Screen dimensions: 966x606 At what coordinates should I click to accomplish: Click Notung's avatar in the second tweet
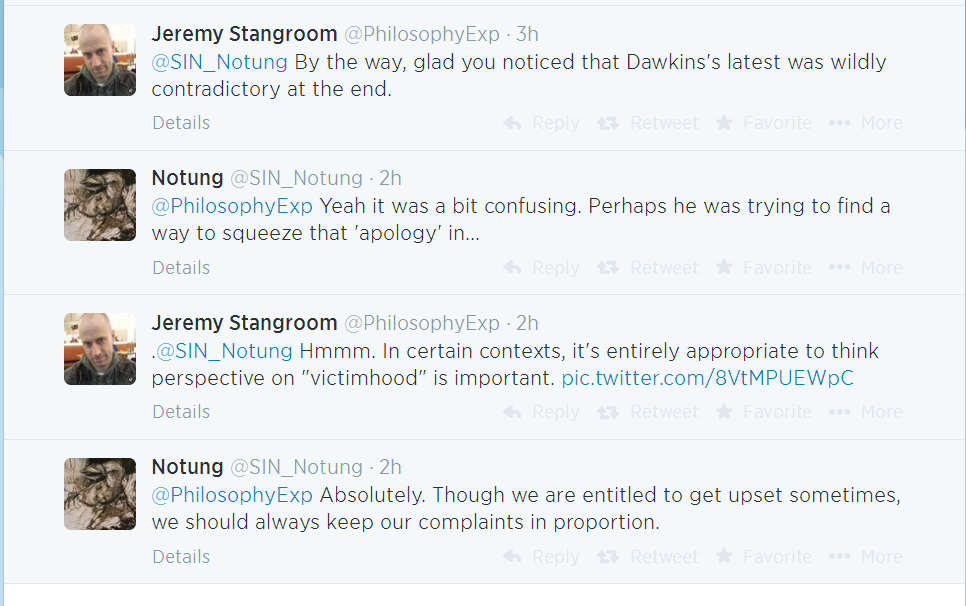pyautogui.click(x=100, y=205)
